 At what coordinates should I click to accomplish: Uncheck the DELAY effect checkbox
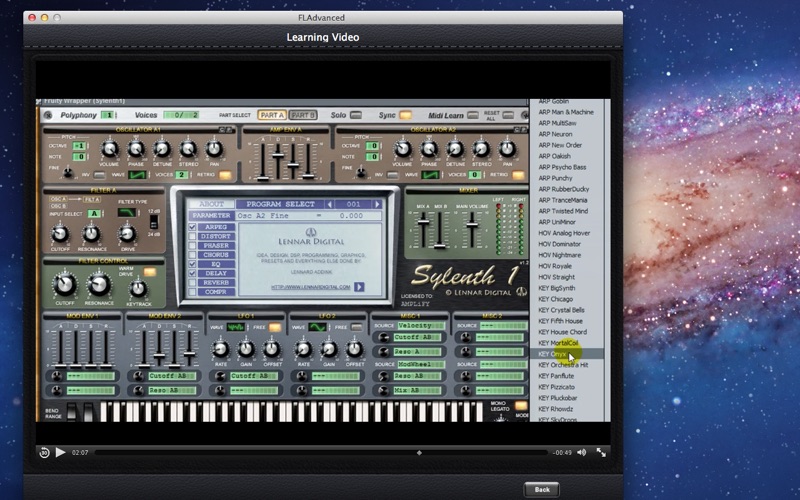pyautogui.click(x=192, y=273)
